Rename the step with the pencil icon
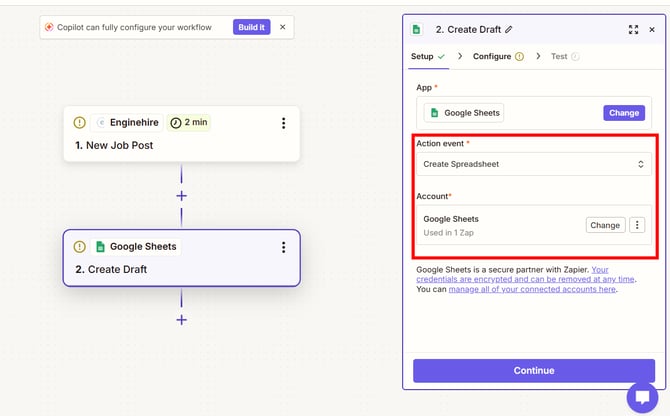This screenshot has height=416, width=670. (x=508, y=29)
